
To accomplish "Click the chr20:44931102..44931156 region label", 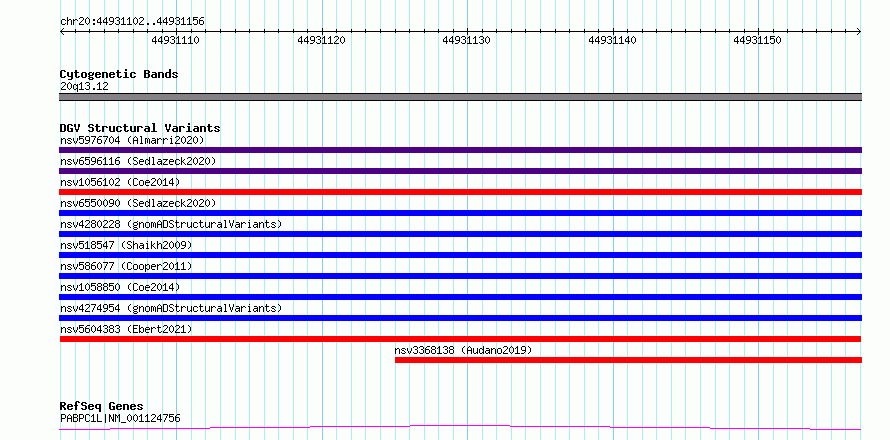I will [x=132, y=22].
